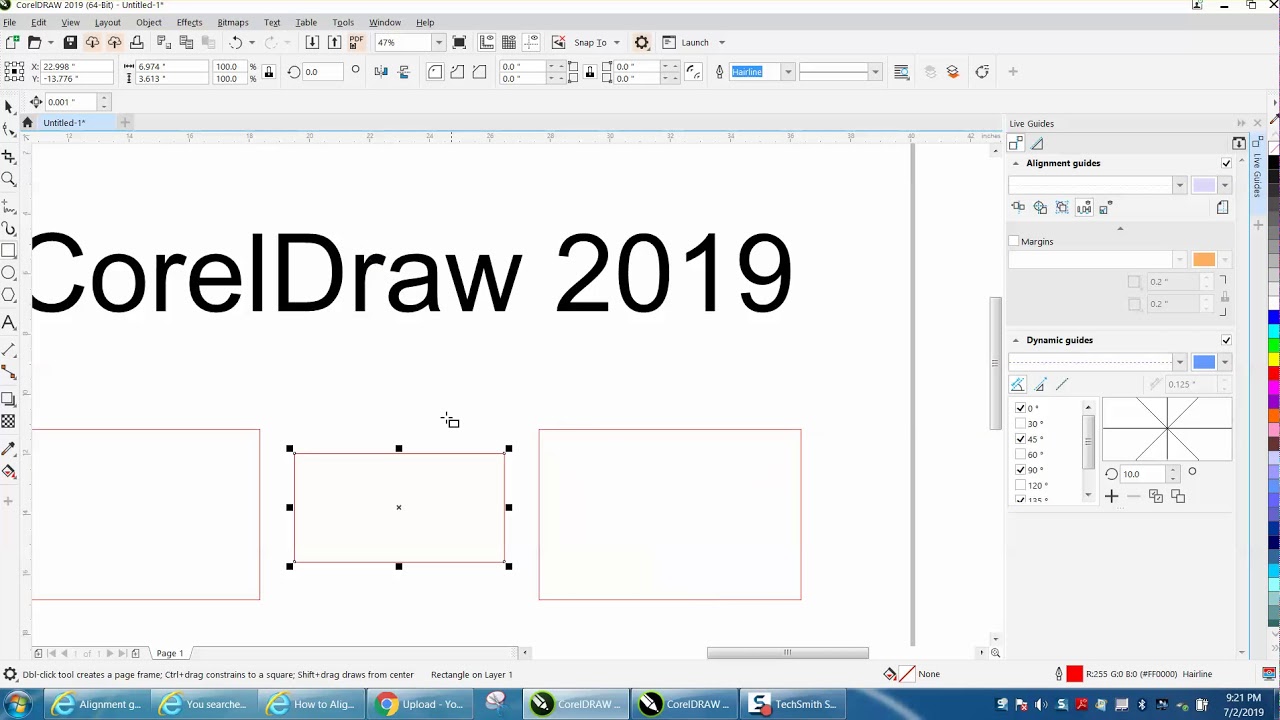Select the Freehand tool

tap(9, 205)
